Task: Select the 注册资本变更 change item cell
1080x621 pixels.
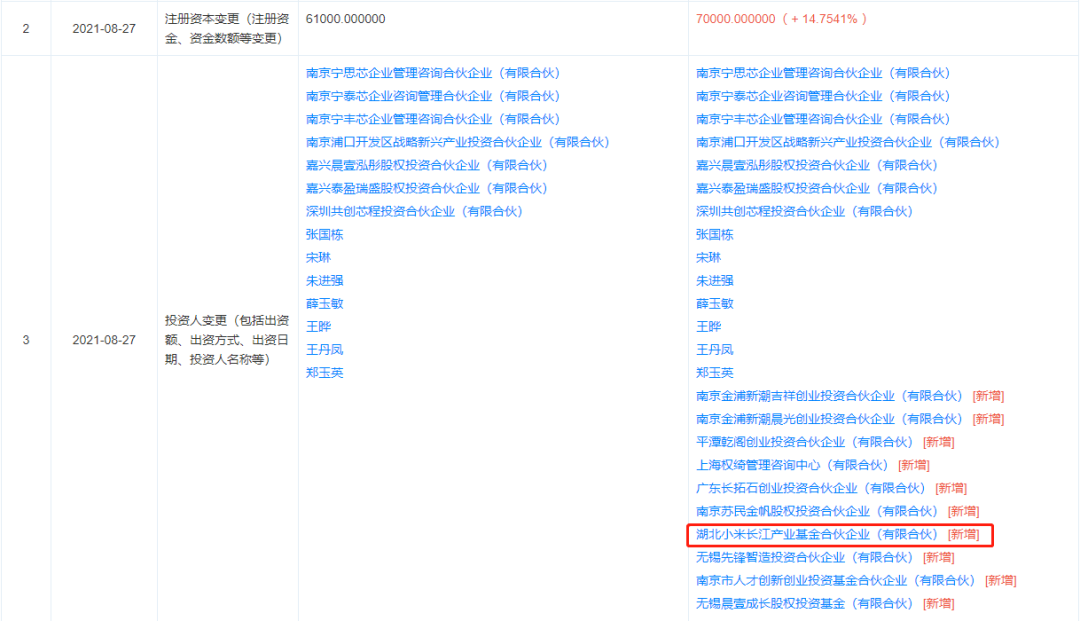Action: pos(227,28)
